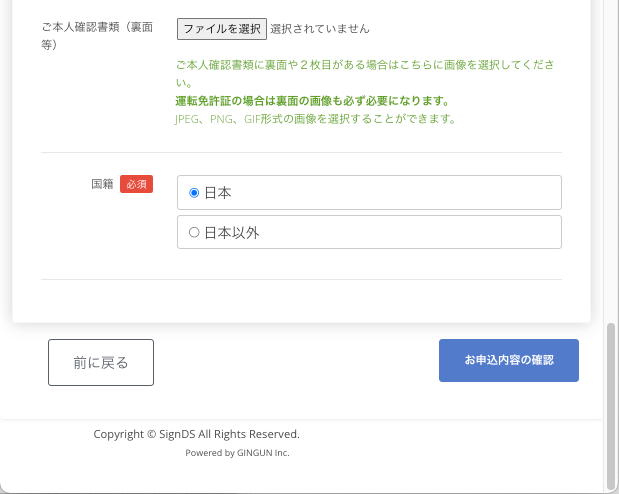This screenshot has height=494, width=619.
Task: Click the bold green 運転免許証 notice
Action: pyautogui.click(x=311, y=101)
